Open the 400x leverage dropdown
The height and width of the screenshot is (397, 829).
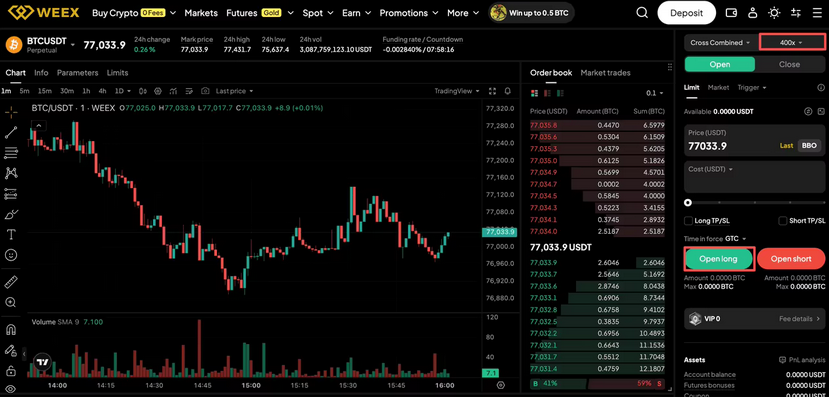pyautogui.click(x=791, y=42)
